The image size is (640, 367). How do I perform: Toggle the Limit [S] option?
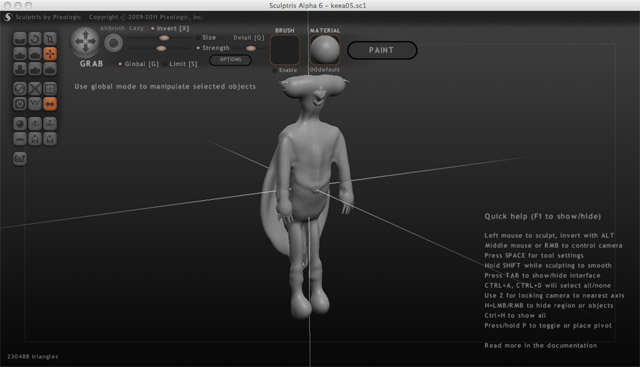pos(180,64)
